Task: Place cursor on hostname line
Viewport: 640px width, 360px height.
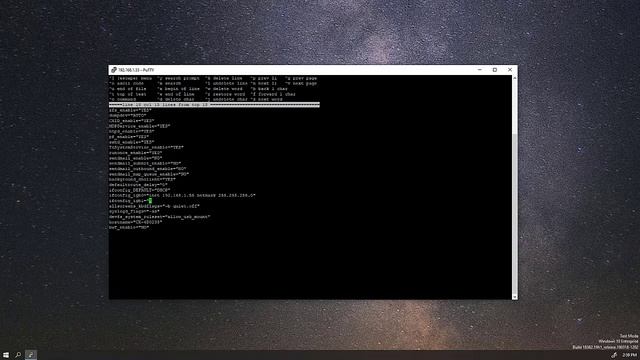Action: click(x=136, y=222)
